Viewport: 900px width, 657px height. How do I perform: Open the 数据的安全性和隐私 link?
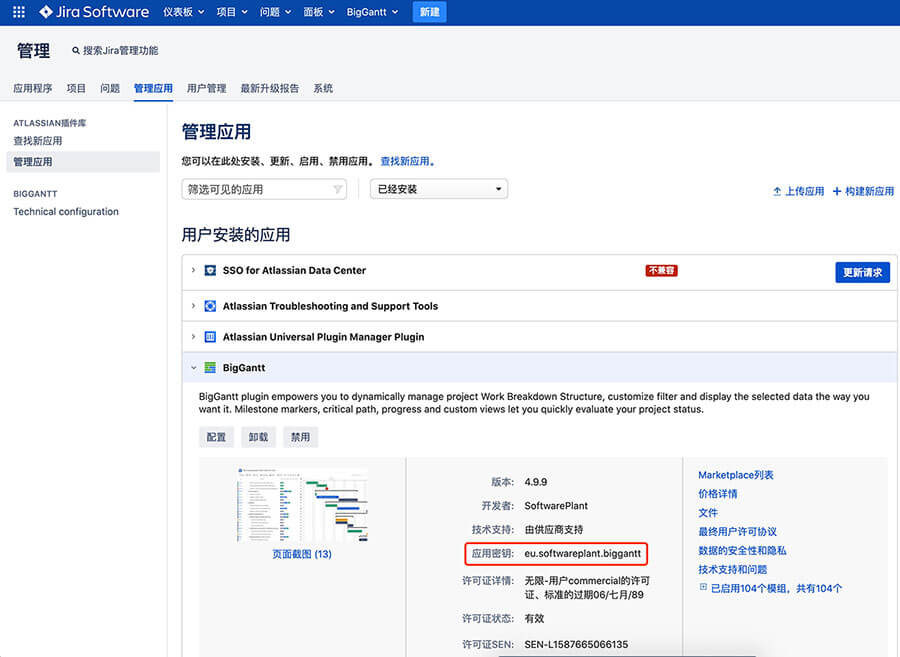pos(742,550)
